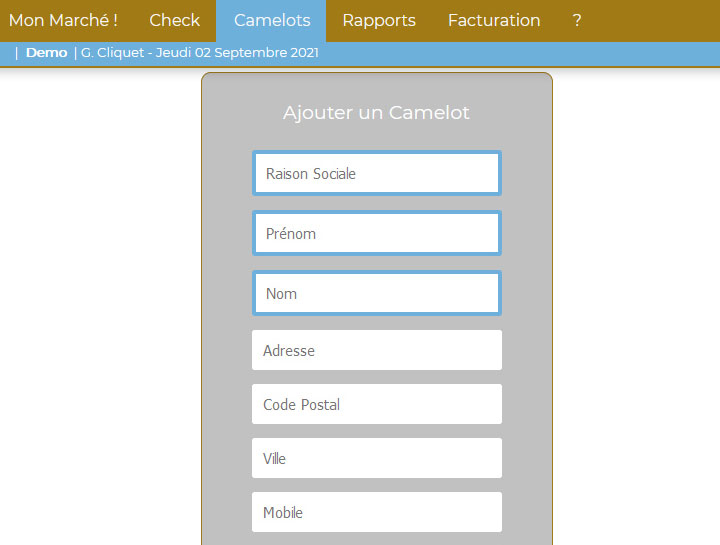Focus the Mobile input field

pyautogui.click(x=377, y=512)
